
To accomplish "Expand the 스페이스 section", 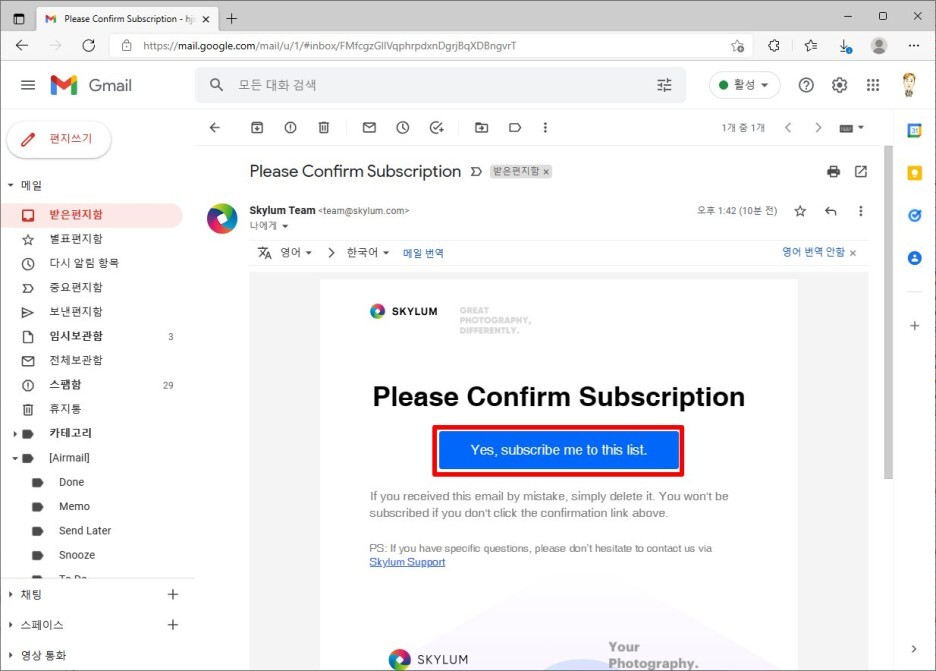I will (x=10, y=625).
